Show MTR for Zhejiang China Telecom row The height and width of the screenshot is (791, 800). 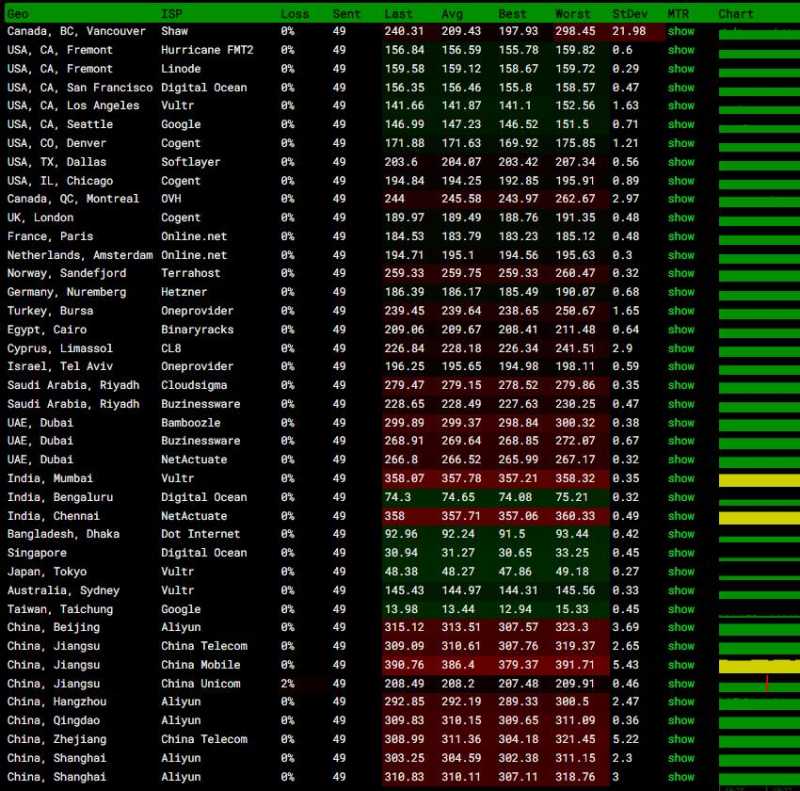point(681,739)
